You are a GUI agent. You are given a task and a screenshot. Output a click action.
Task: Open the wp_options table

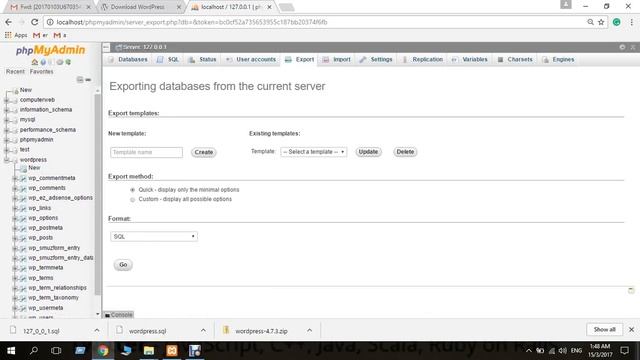pos(43,218)
